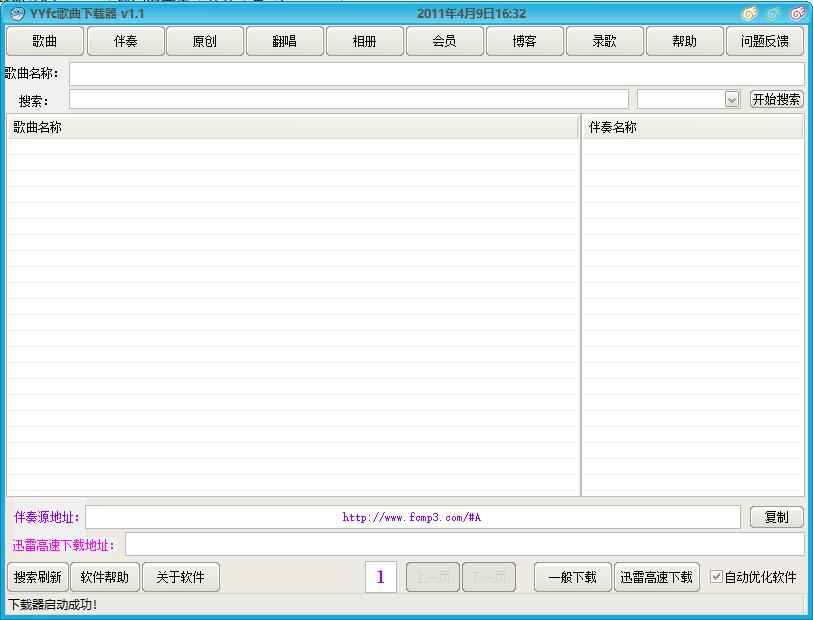
Task: Click the pink winged icon in title bar
Action: point(797,14)
